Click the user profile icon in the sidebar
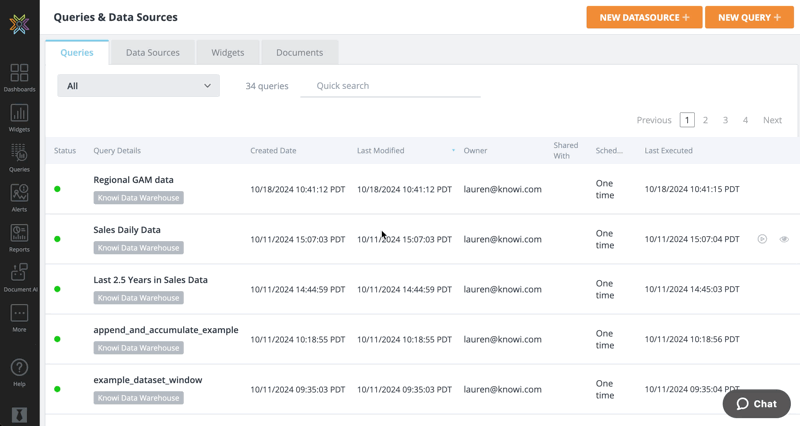Viewport: 800px width, 426px height. tap(19, 415)
